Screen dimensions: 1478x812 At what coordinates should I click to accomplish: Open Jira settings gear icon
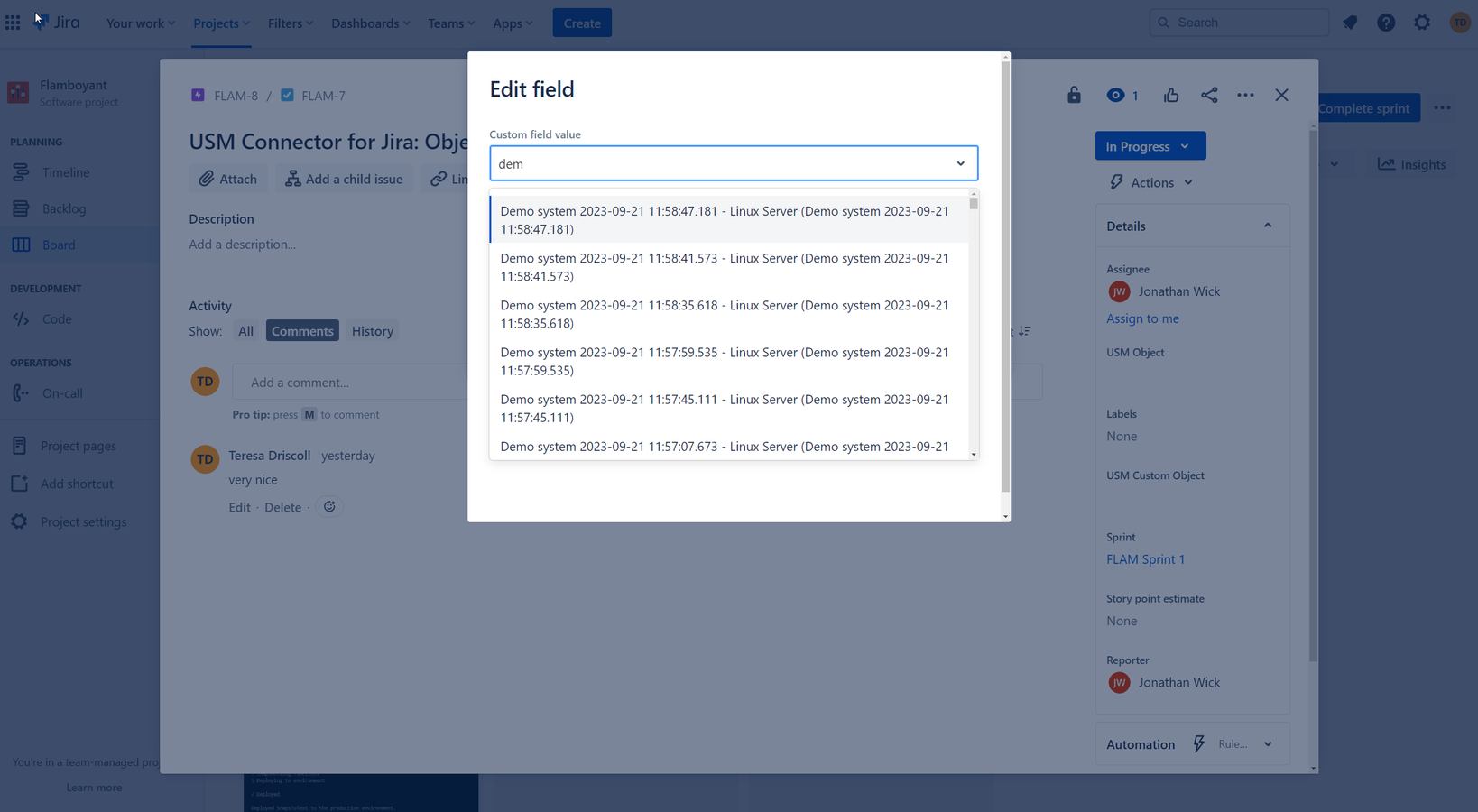pos(1422,23)
